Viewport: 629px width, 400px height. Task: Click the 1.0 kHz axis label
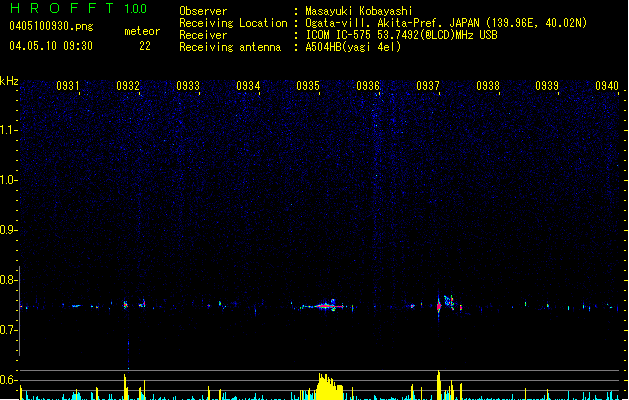pyautogui.click(x=9, y=180)
